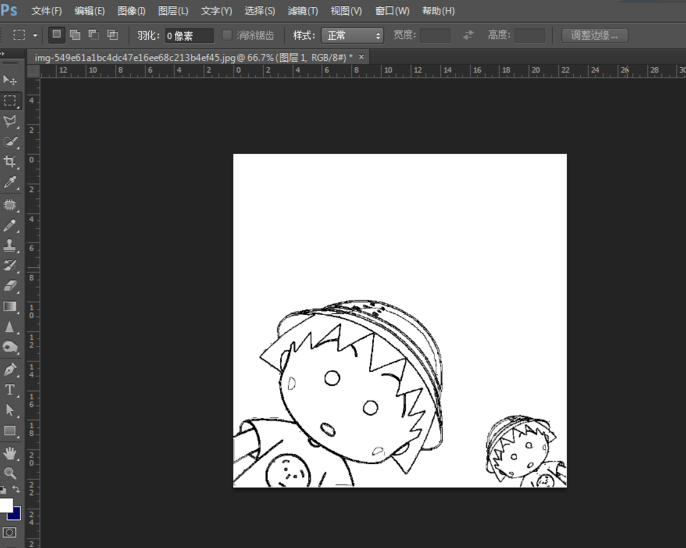Open the 图像(I) menu

pos(131,11)
